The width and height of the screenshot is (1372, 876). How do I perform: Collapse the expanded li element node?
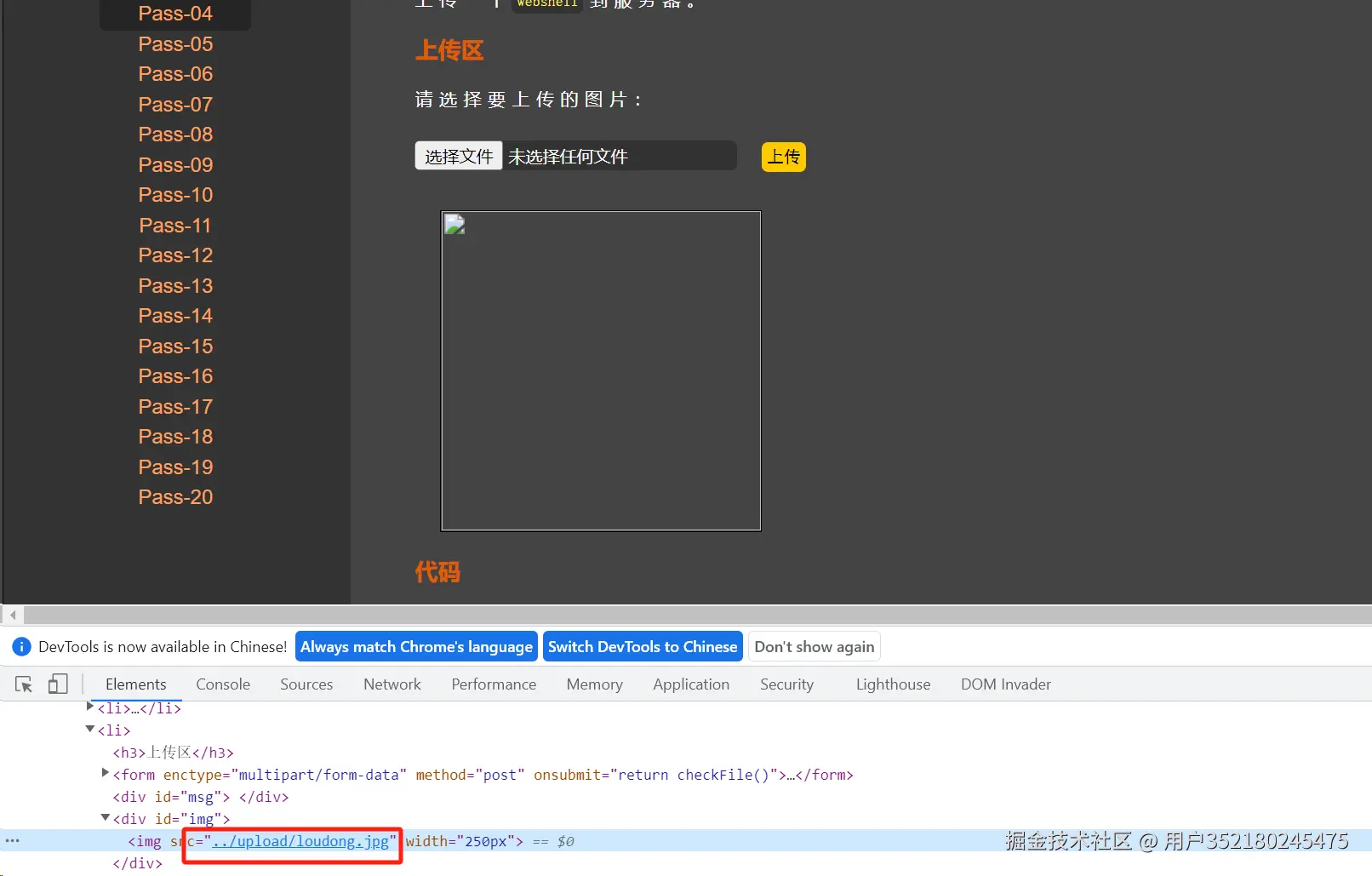tap(90, 730)
